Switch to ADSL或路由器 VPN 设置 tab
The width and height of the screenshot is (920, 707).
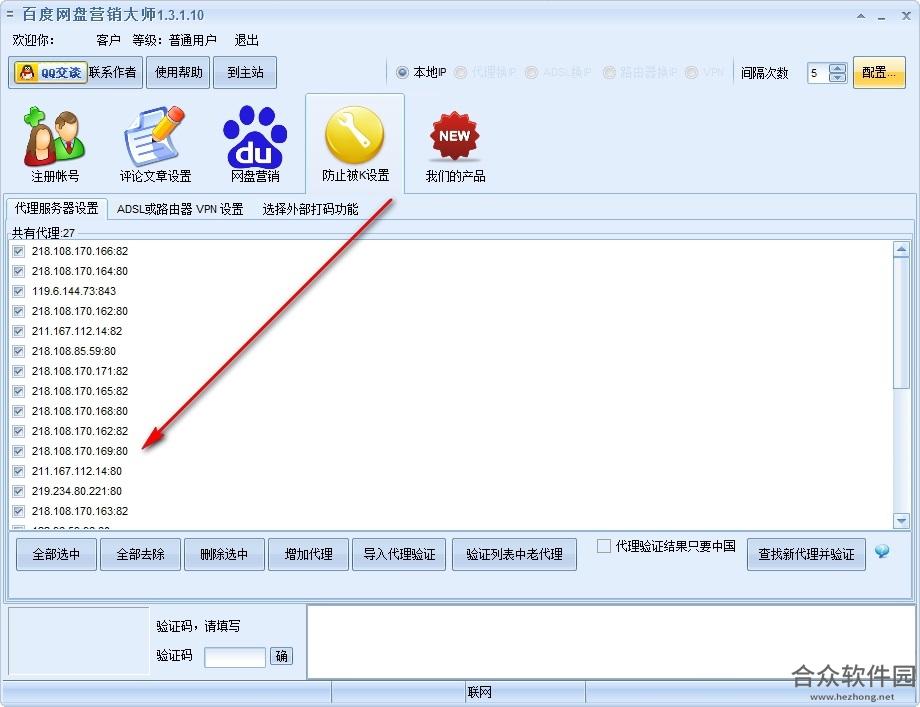pos(180,209)
